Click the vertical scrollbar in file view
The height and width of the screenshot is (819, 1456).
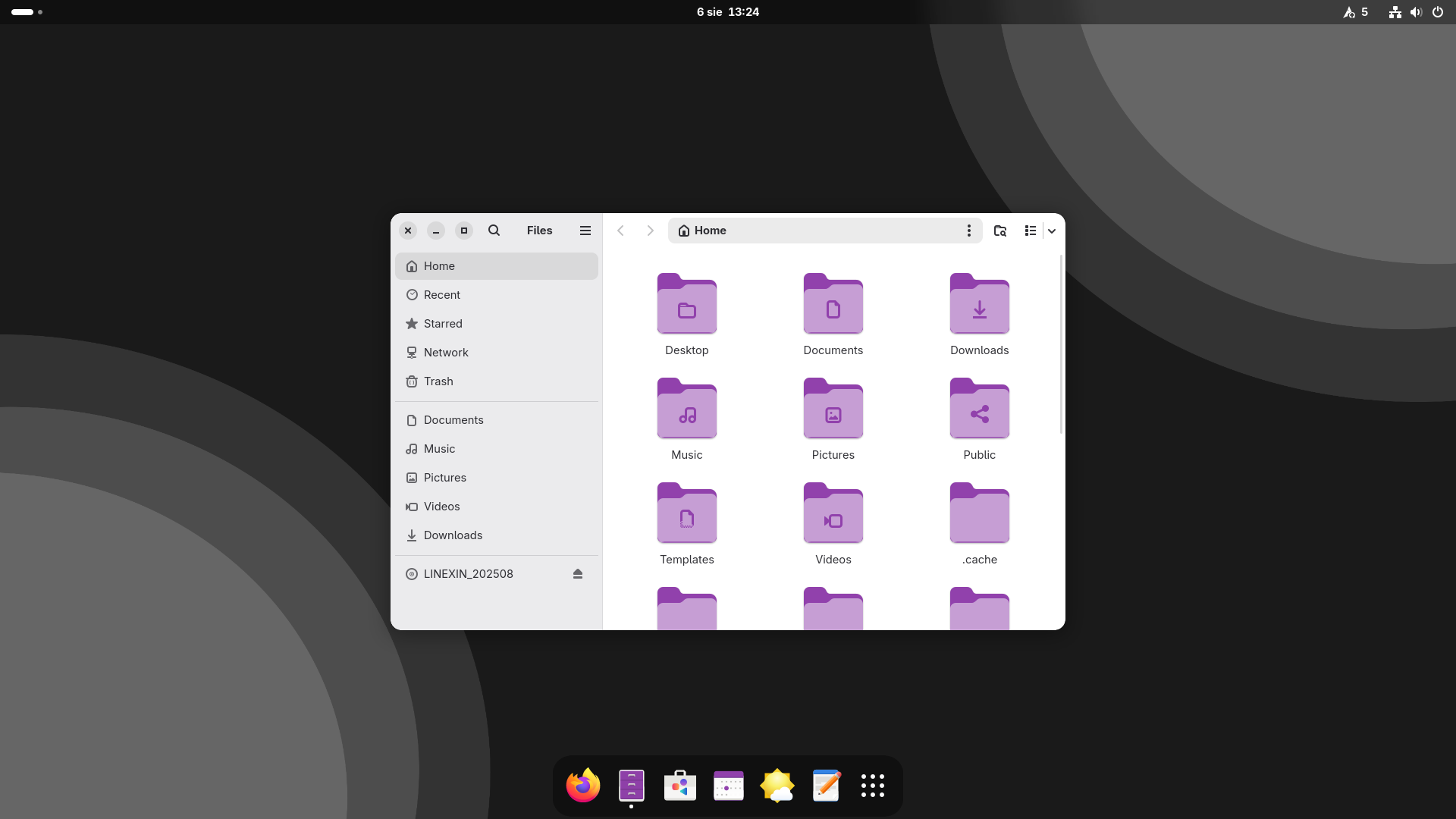pyautogui.click(x=1060, y=345)
